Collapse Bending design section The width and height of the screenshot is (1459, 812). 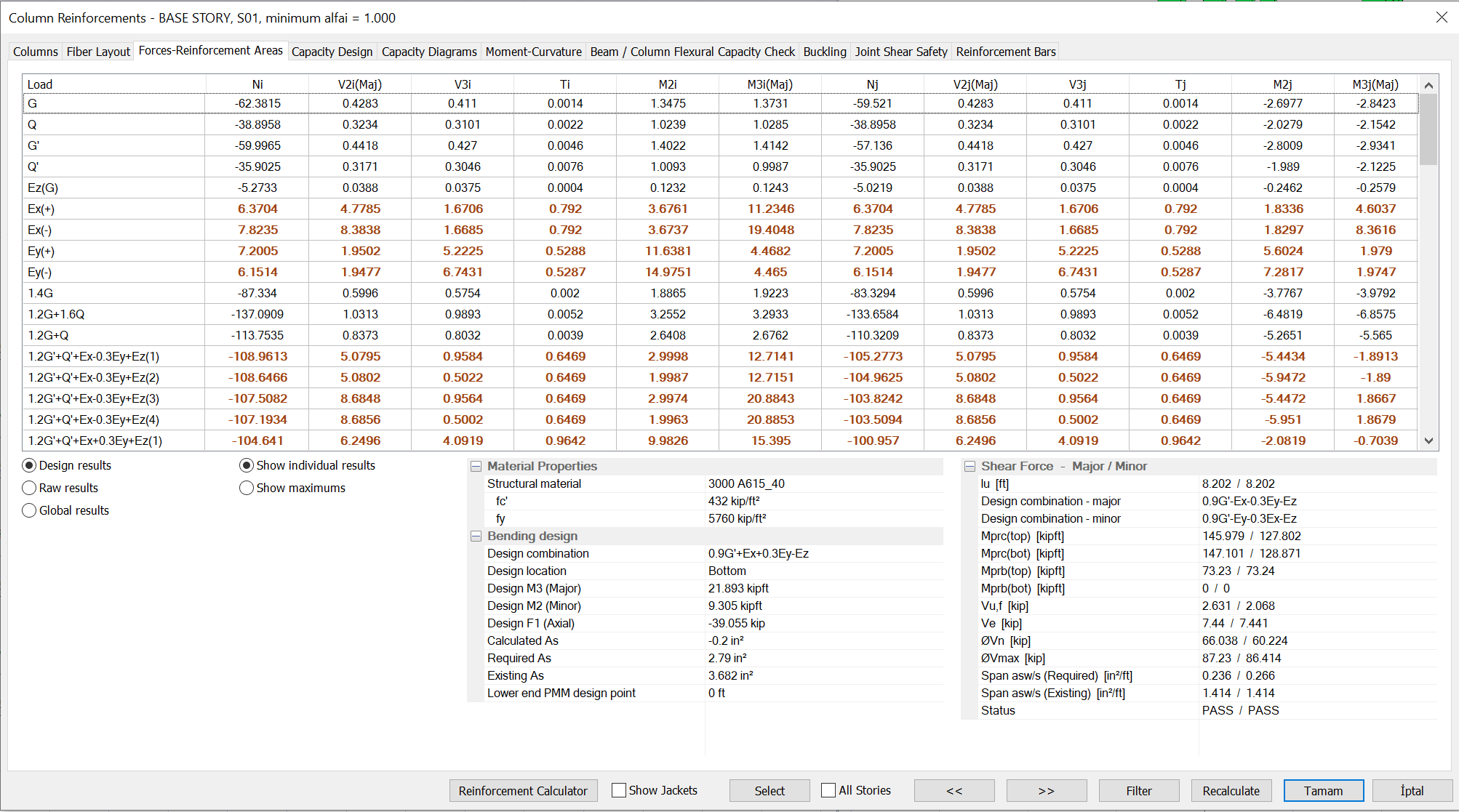476,536
